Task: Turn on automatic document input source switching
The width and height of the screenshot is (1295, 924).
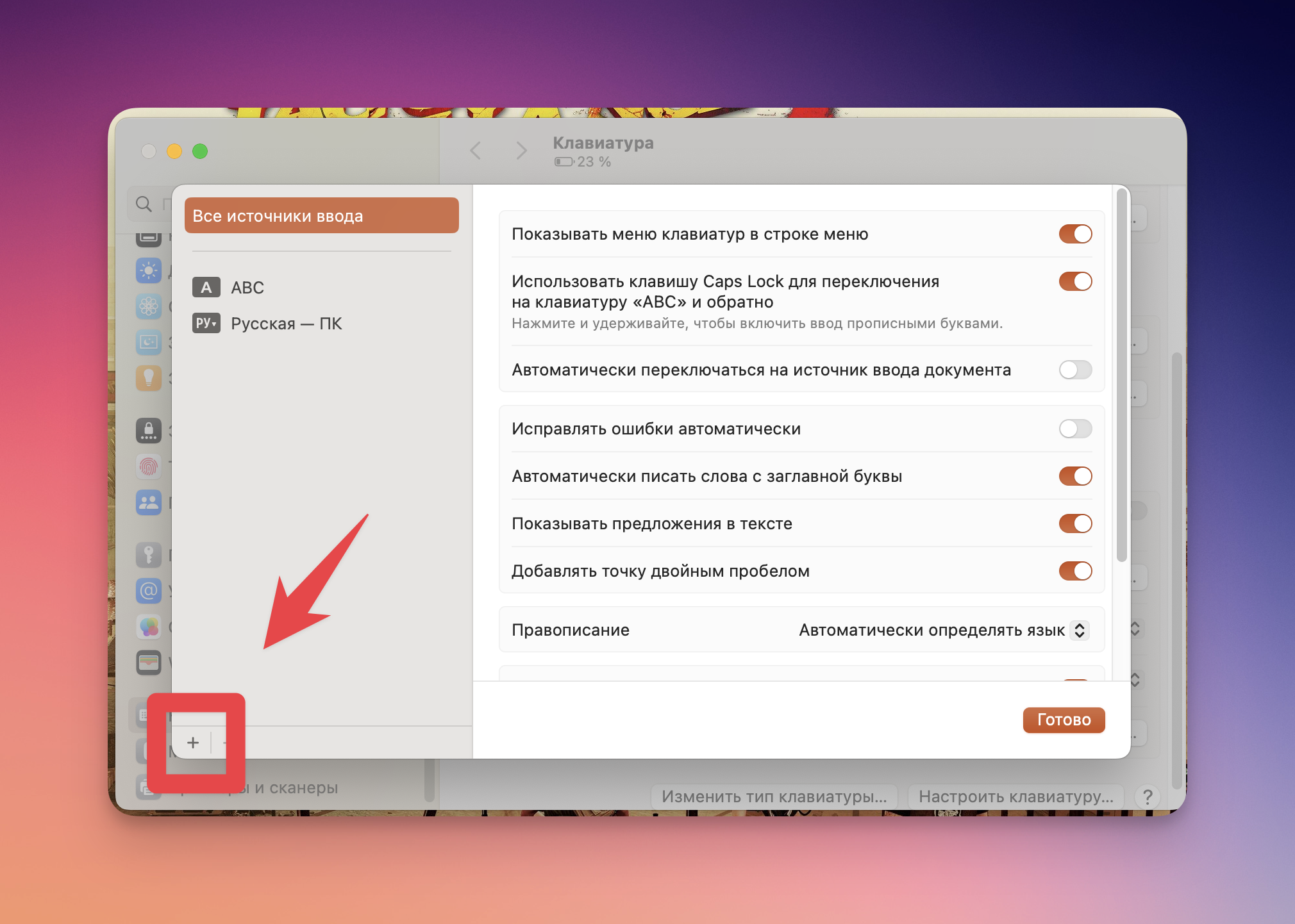Action: tap(1075, 370)
